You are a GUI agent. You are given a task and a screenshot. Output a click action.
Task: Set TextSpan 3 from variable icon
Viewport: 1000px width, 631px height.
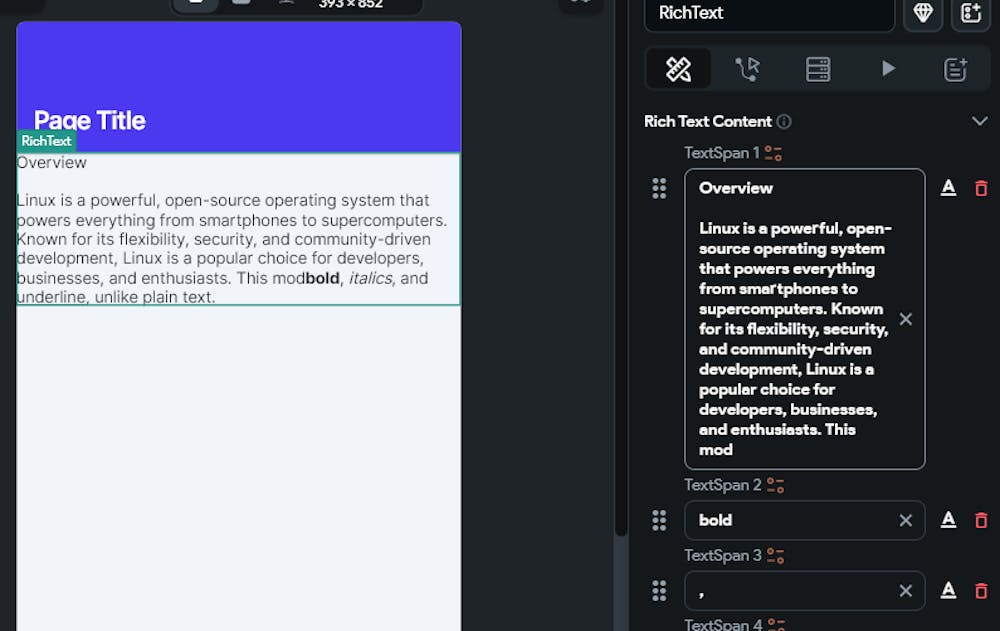point(776,556)
